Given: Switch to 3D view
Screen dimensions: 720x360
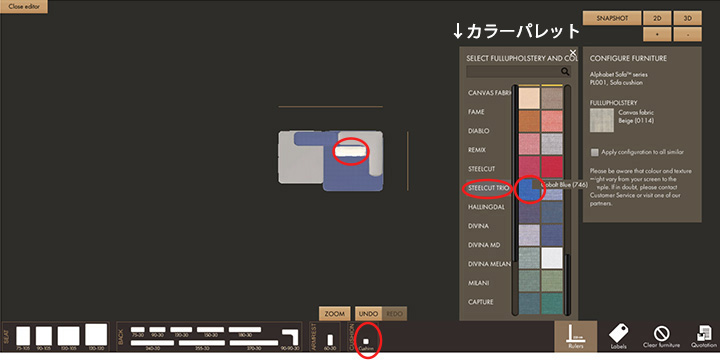Looking at the screenshot, I should coord(687,18).
